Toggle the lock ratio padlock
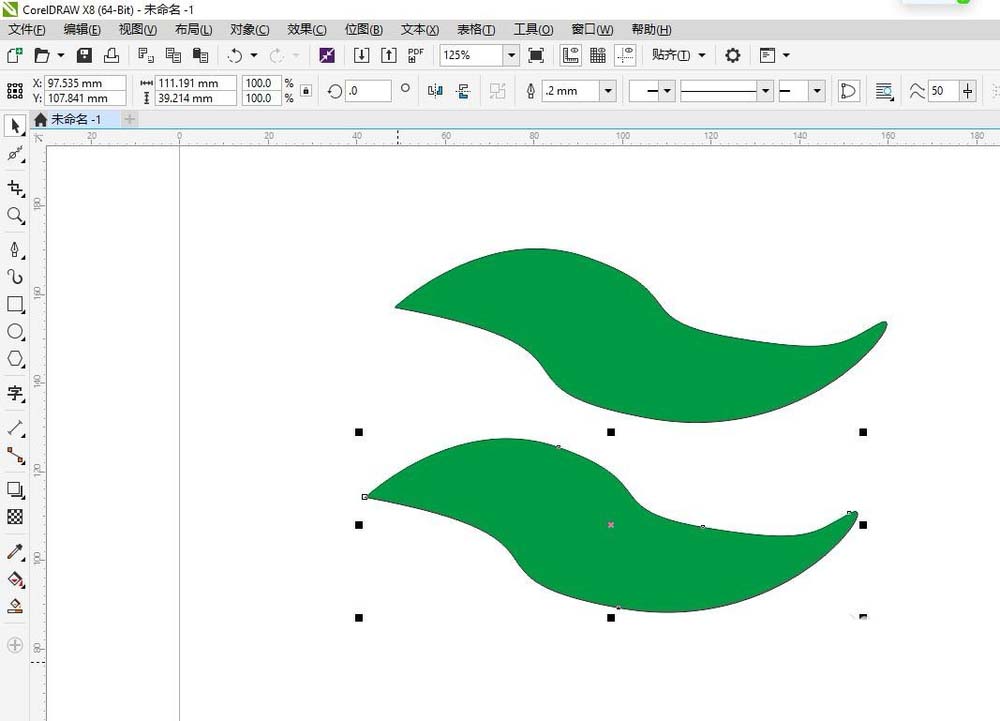1000x721 pixels. click(x=306, y=91)
